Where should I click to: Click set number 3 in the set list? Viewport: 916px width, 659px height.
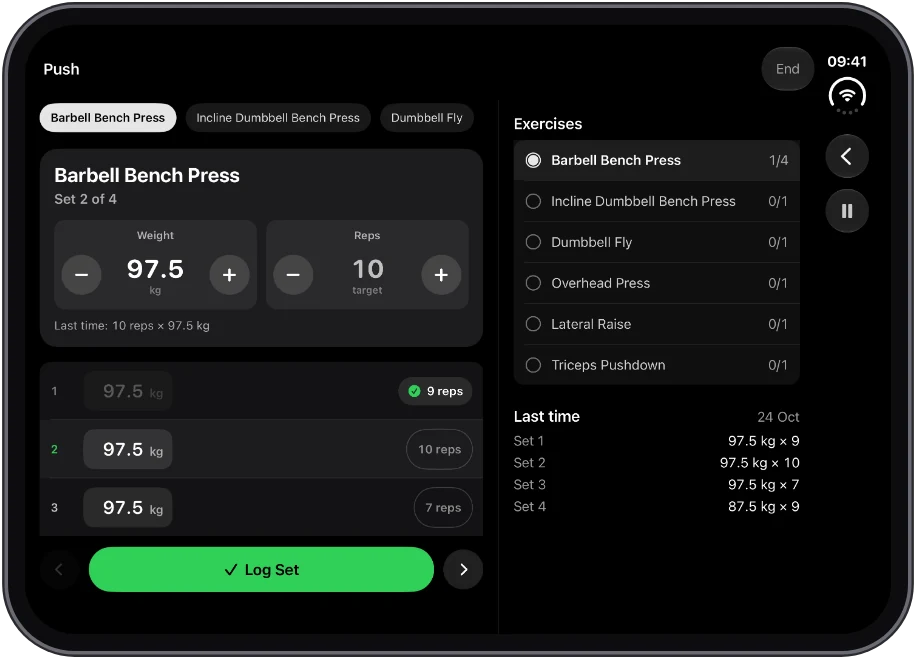[54, 508]
